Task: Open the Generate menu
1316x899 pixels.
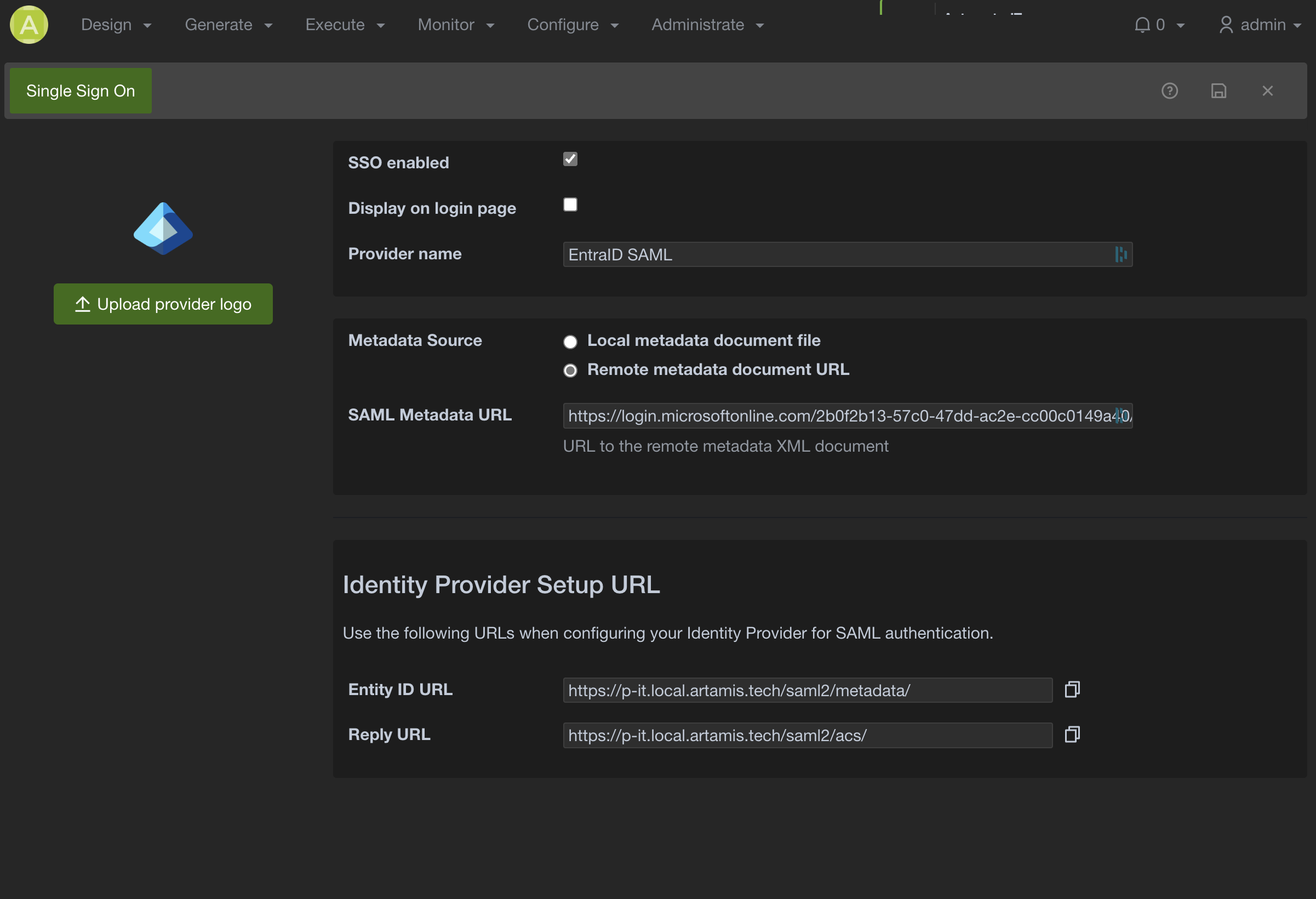Action: coord(229,25)
